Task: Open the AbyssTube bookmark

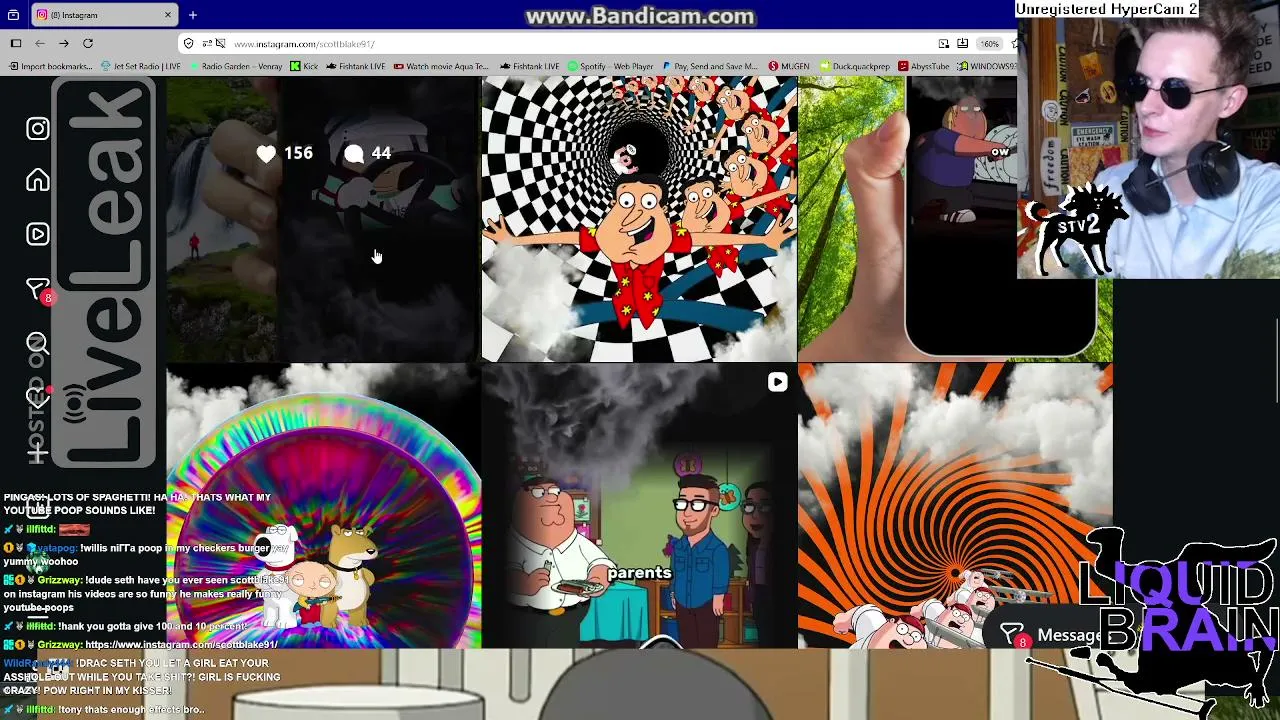Action: point(924,66)
